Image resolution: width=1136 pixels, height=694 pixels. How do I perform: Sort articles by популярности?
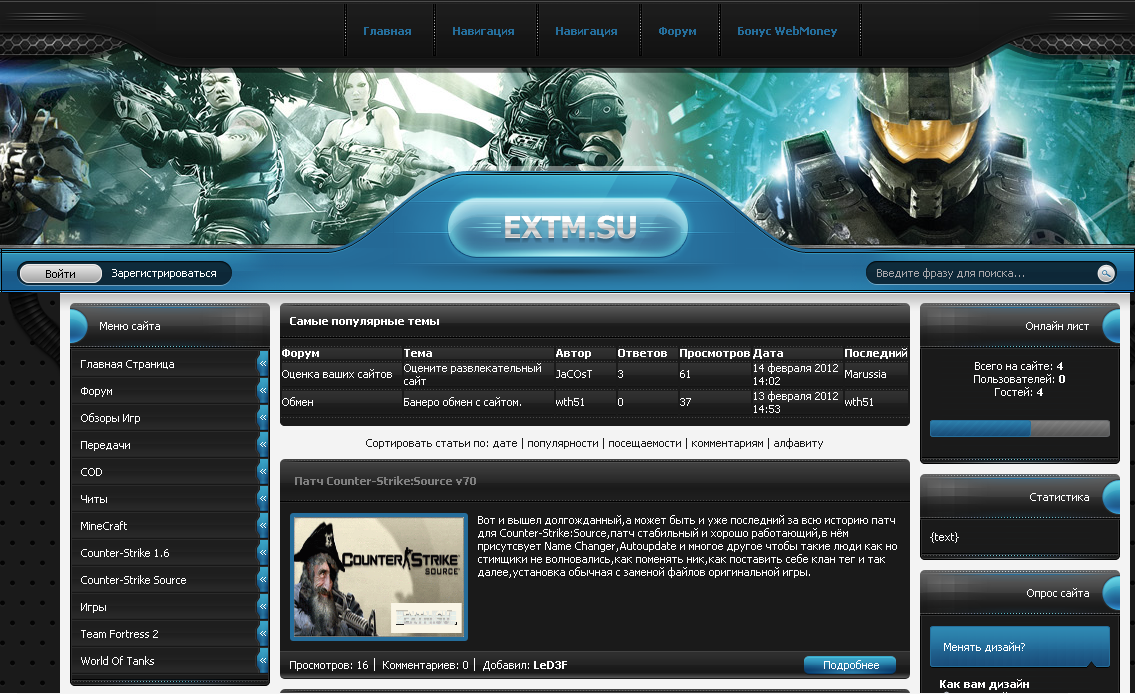(563, 443)
